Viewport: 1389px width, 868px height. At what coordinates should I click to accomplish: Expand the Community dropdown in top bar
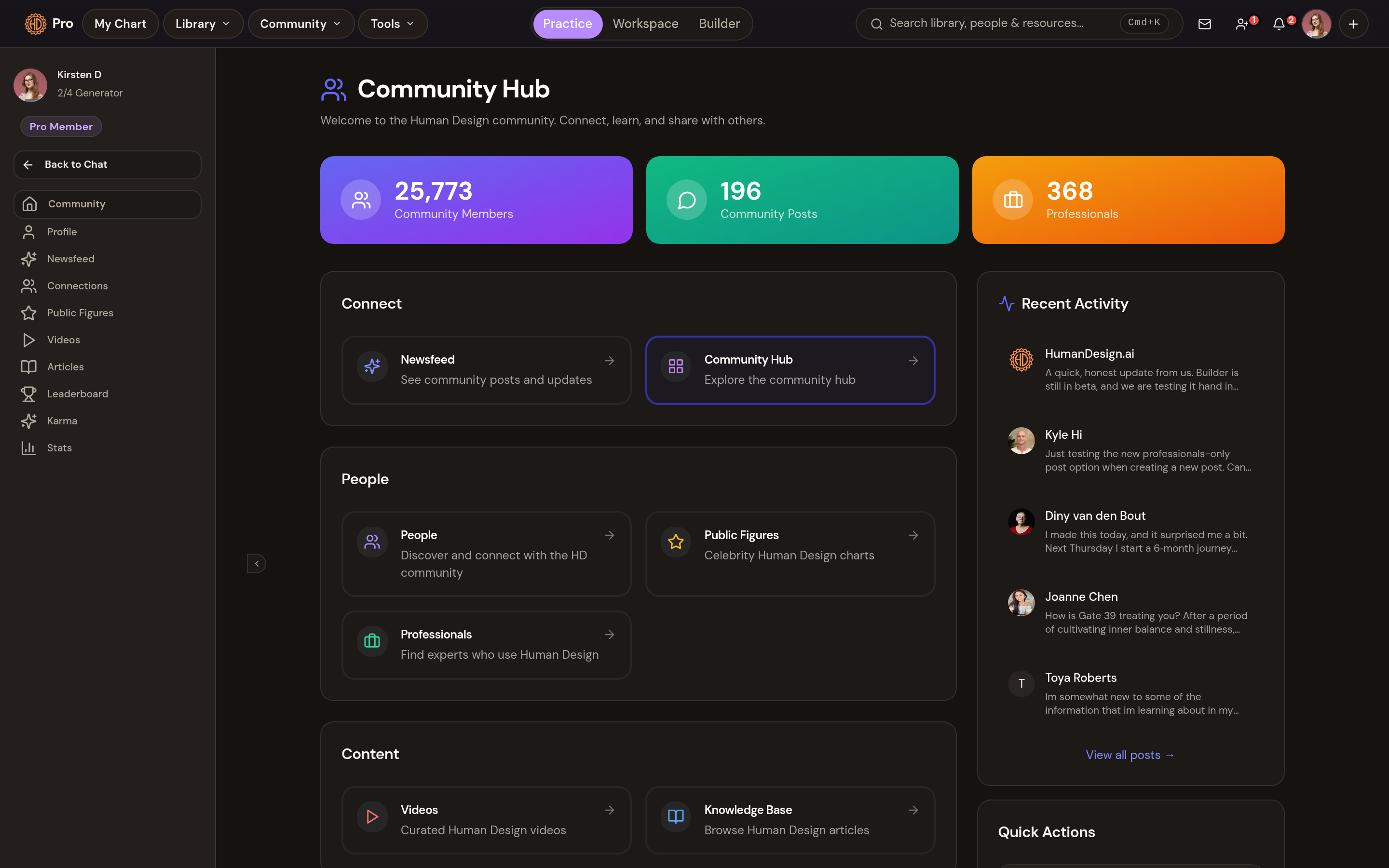(x=301, y=24)
